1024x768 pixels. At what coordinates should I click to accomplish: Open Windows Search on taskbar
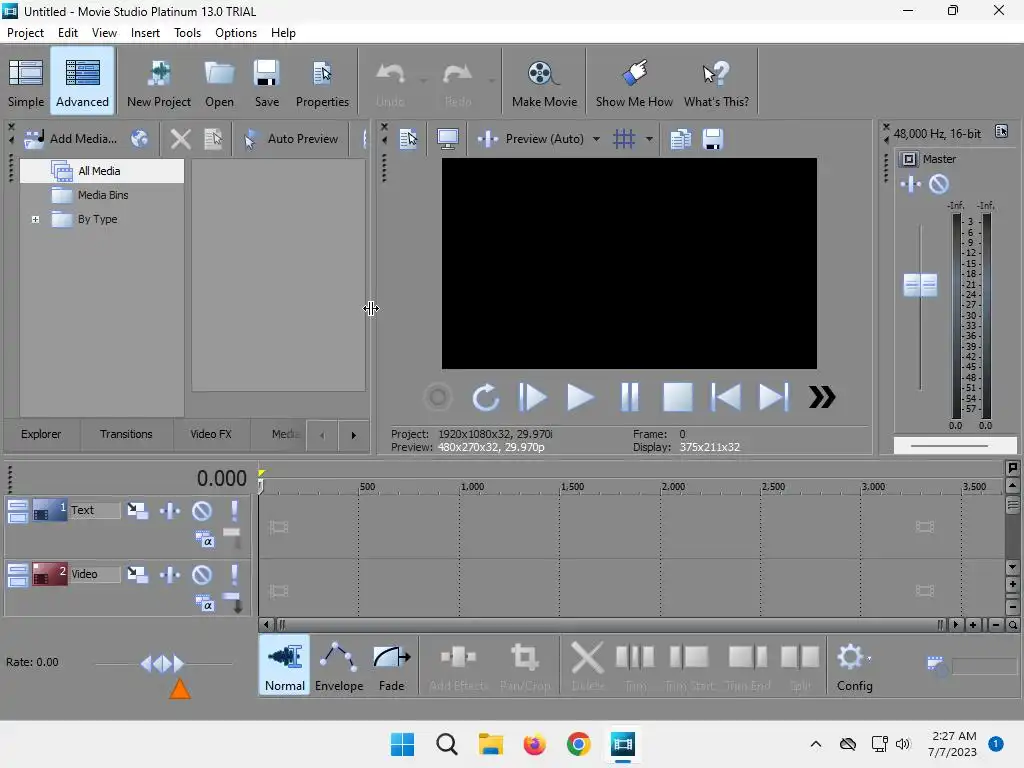[447, 744]
